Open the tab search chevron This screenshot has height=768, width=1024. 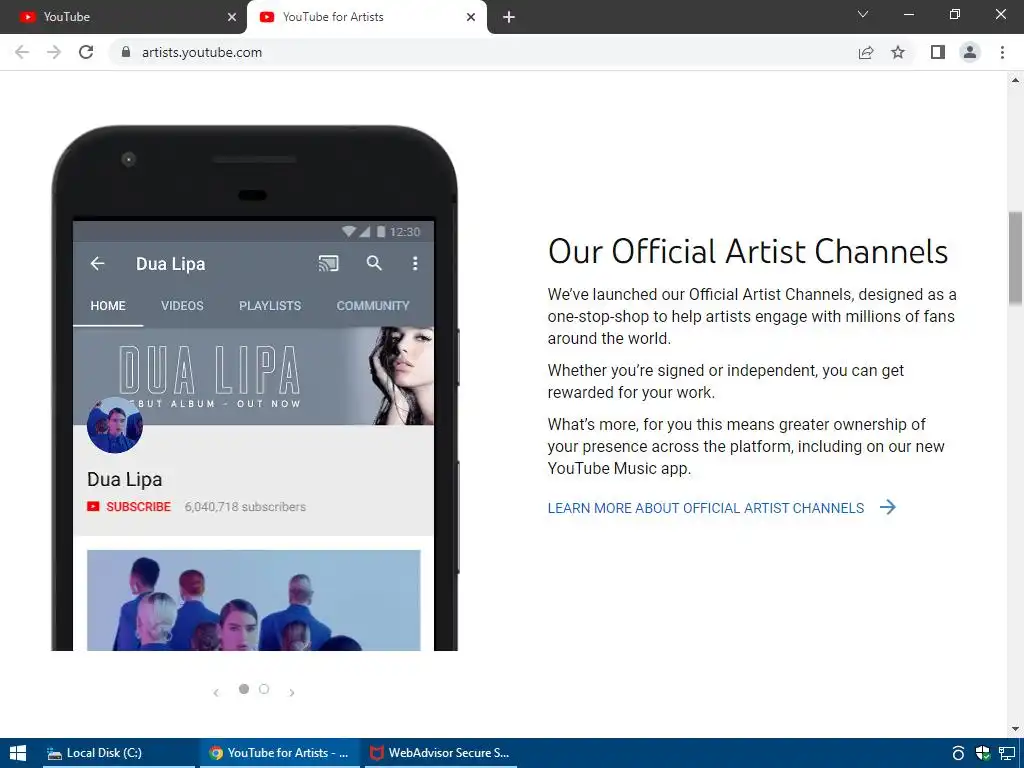coord(863,14)
